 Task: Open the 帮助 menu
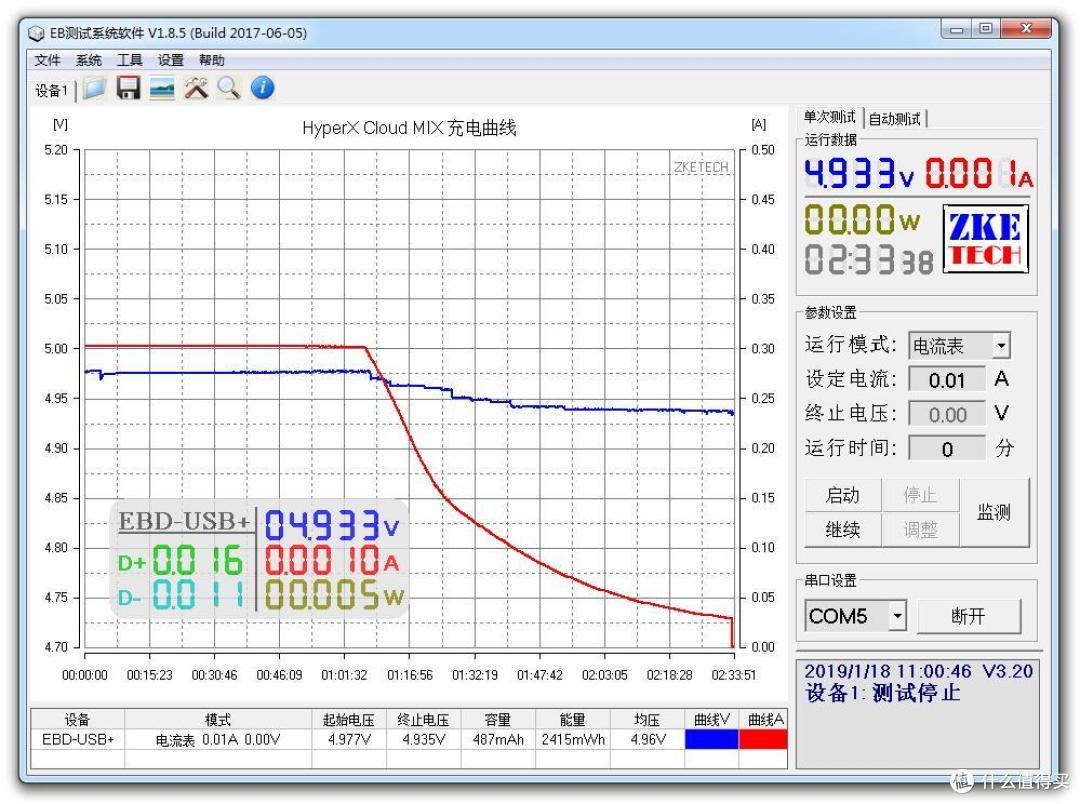tap(211, 60)
